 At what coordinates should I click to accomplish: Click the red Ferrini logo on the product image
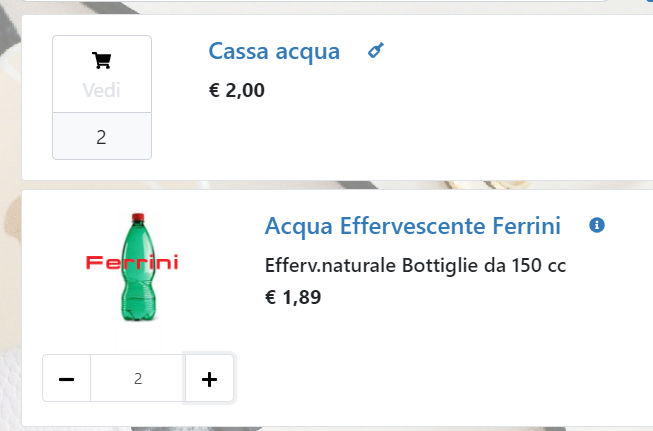132,264
